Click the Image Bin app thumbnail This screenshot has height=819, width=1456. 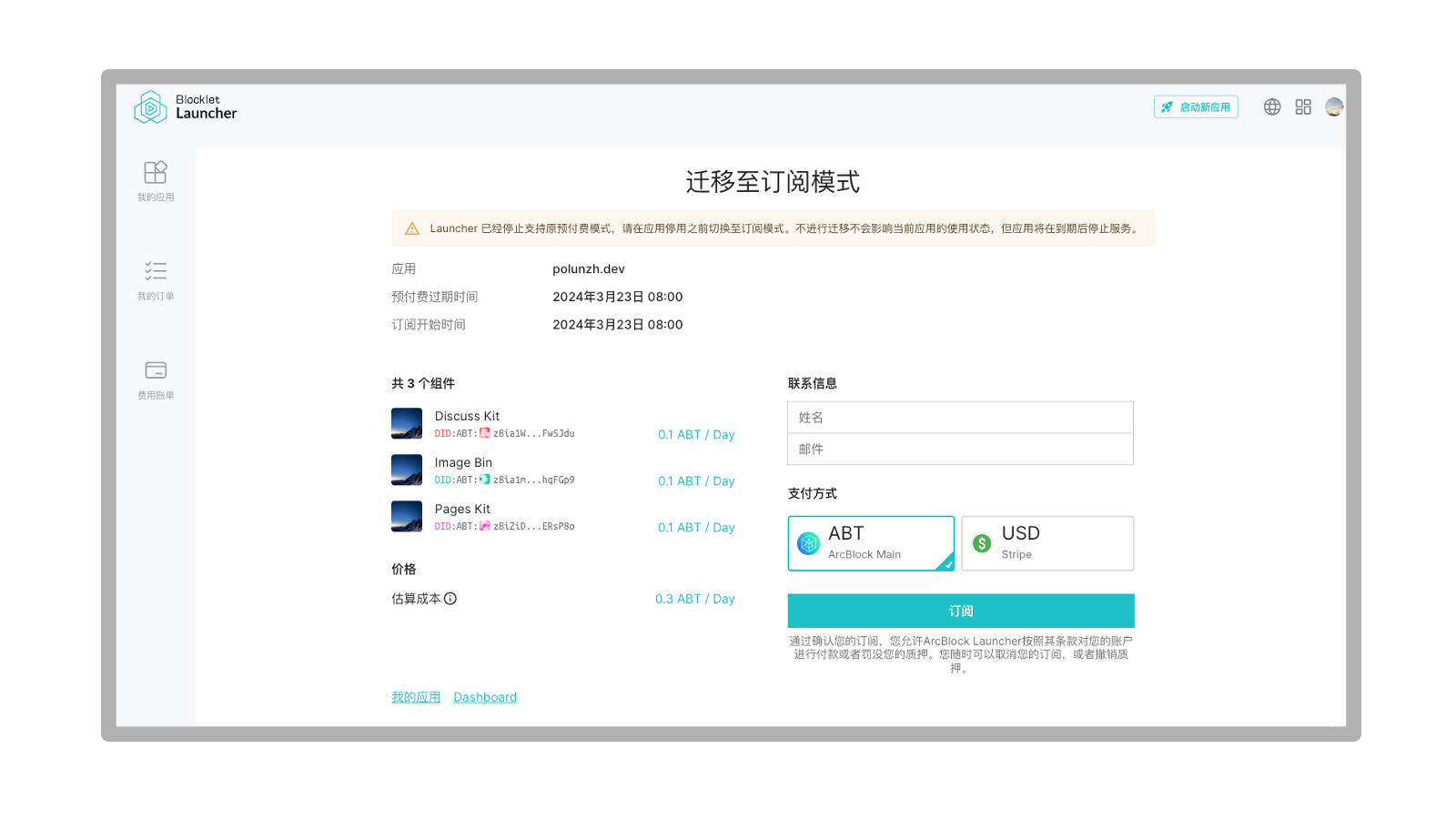point(406,470)
